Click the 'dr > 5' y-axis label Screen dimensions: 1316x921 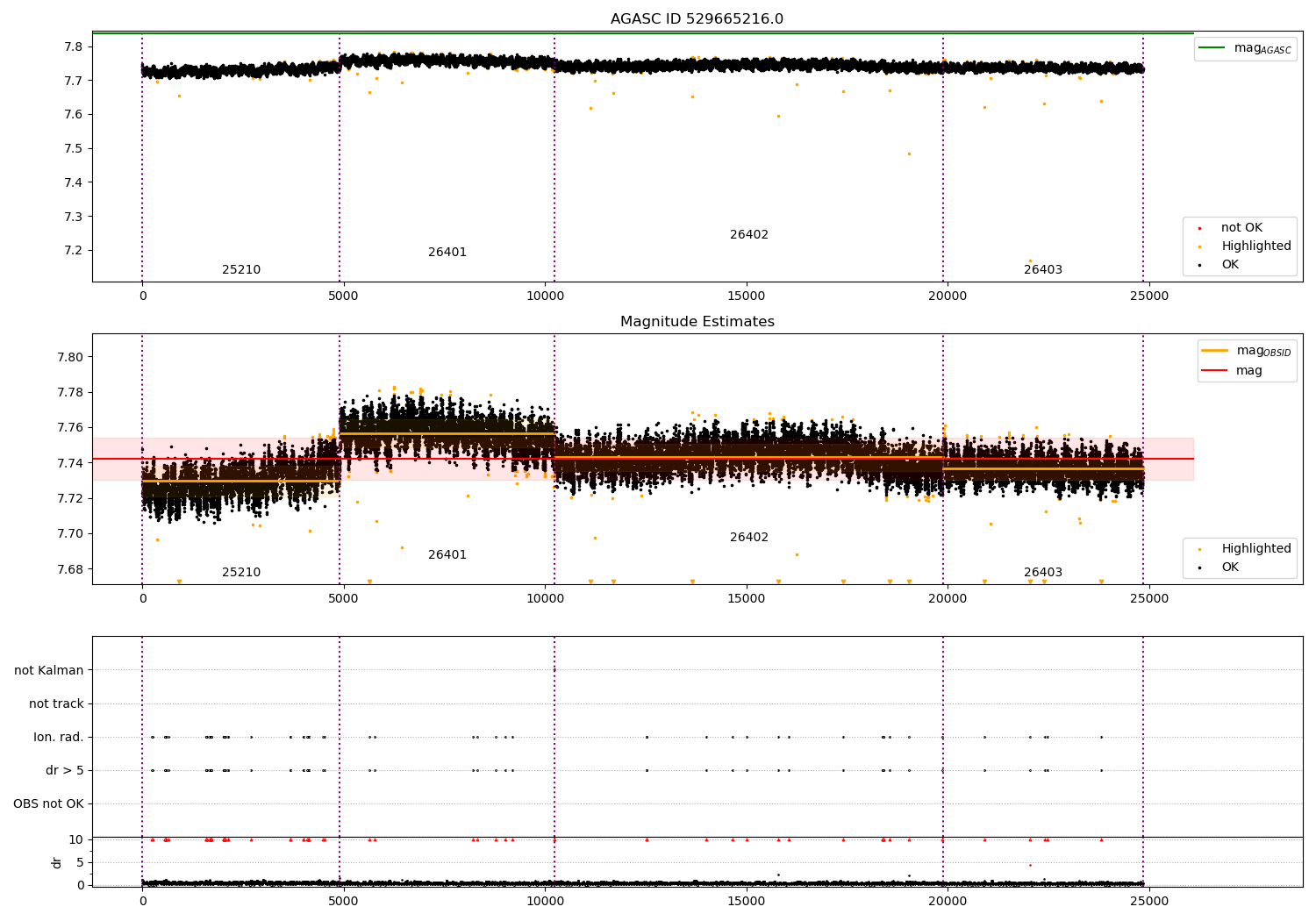(x=65, y=771)
